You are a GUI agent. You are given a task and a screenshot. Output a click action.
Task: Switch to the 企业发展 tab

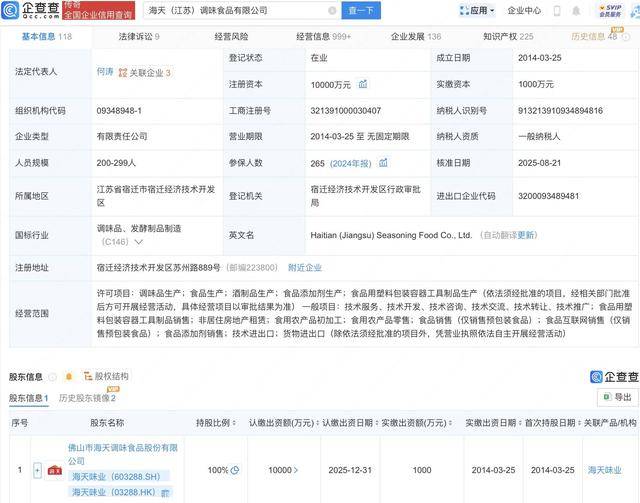416,37
